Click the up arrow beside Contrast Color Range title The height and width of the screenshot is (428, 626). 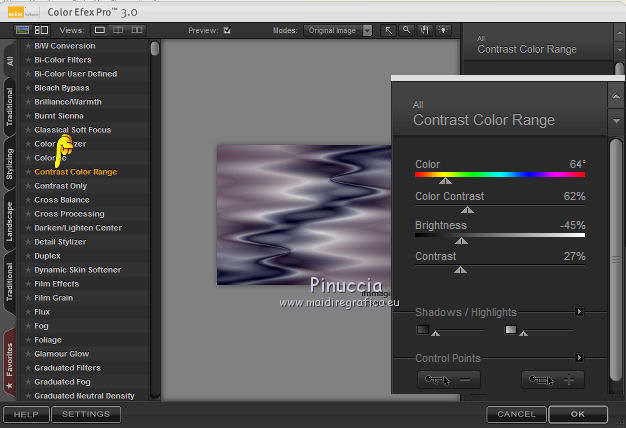tap(616, 96)
